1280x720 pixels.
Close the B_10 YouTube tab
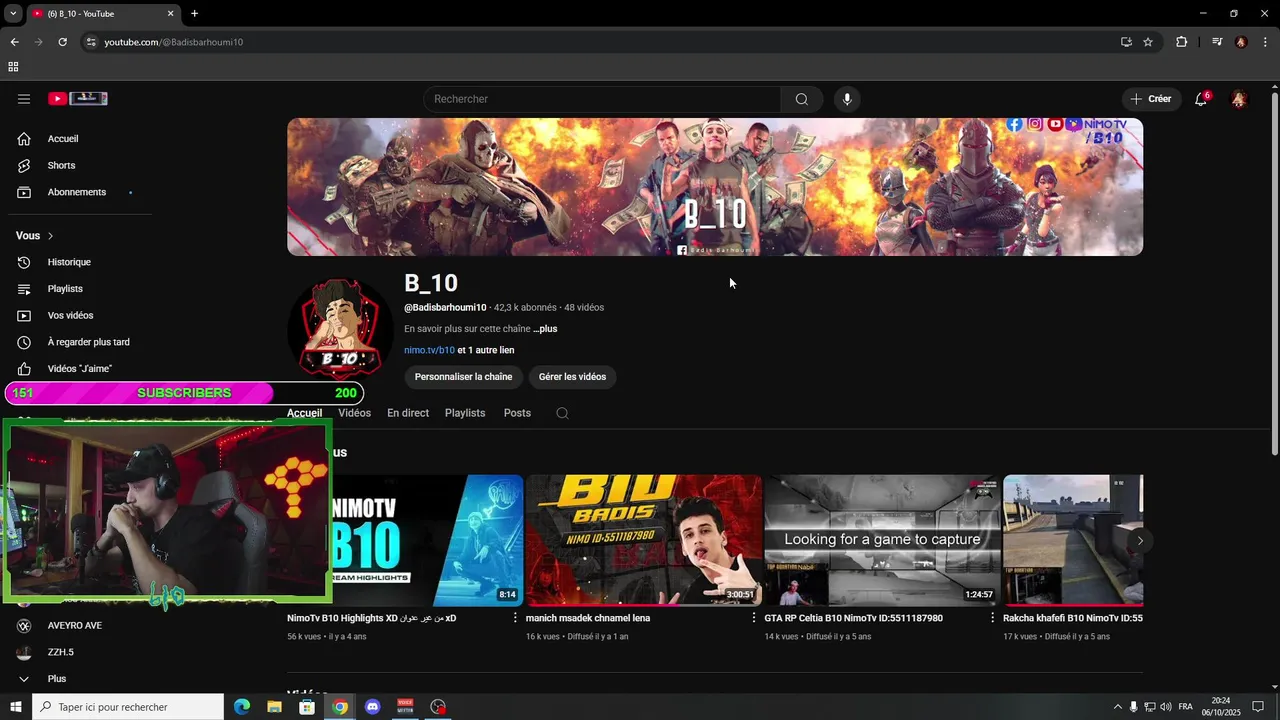click(x=170, y=14)
